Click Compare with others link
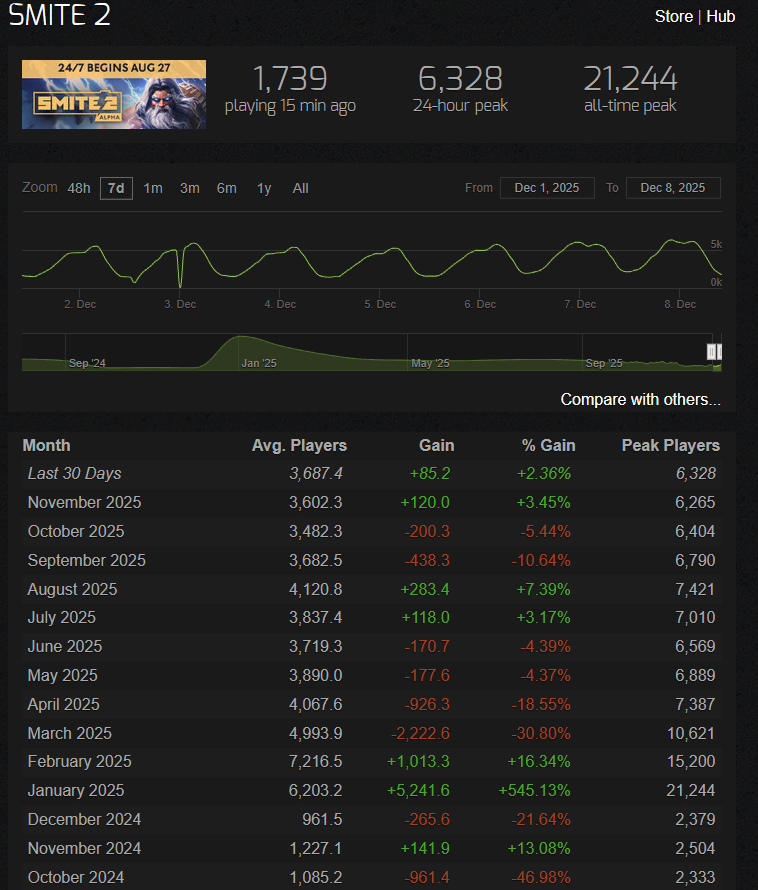 click(x=640, y=400)
